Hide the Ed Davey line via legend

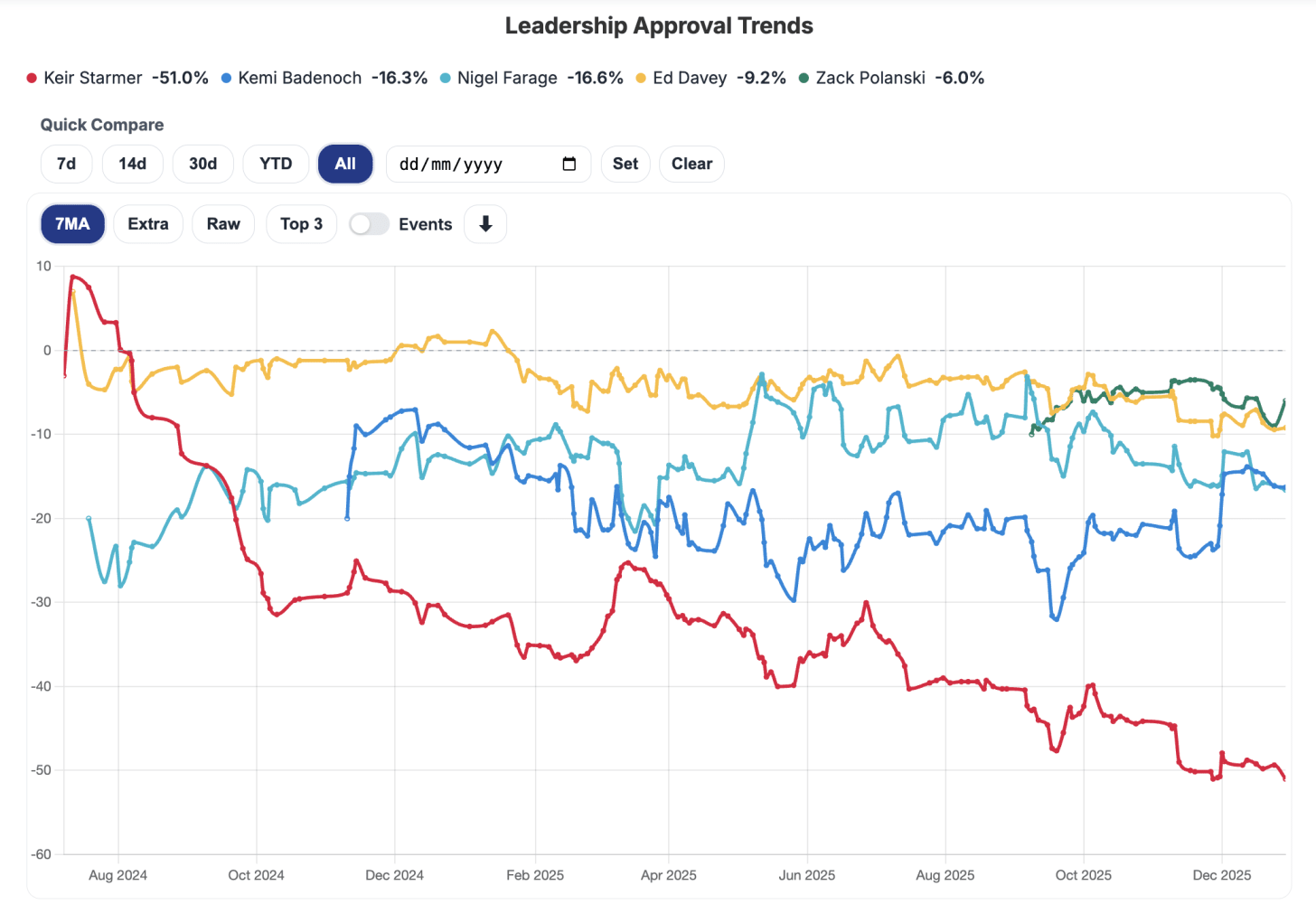691,77
